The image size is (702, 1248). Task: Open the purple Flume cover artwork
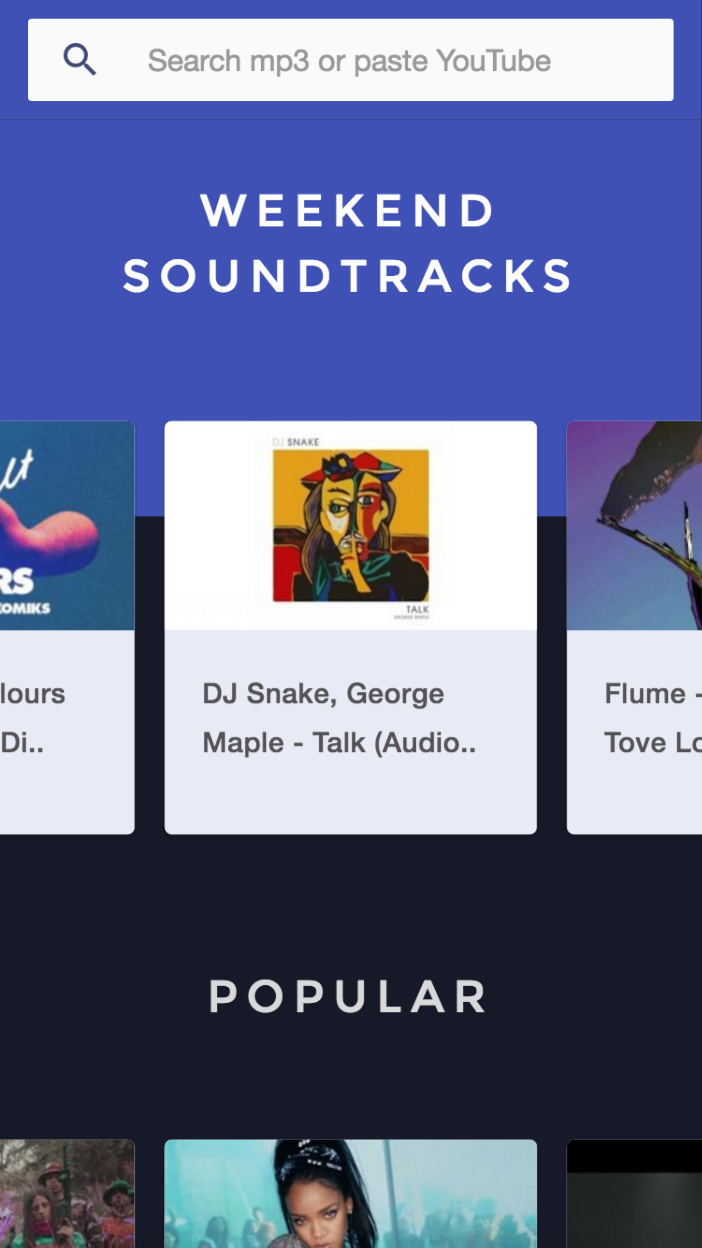tap(634, 526)
